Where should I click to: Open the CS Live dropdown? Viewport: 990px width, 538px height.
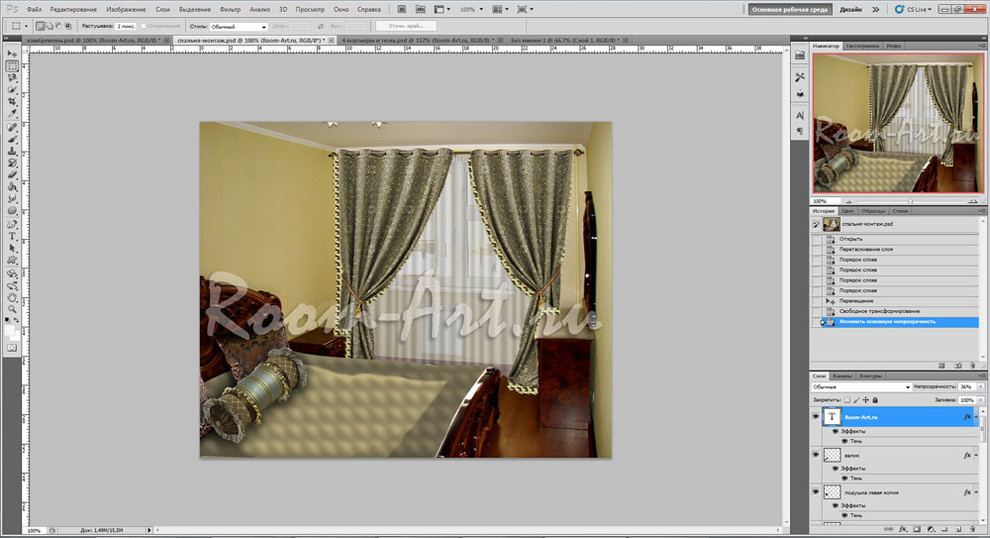tap(917, 9)
